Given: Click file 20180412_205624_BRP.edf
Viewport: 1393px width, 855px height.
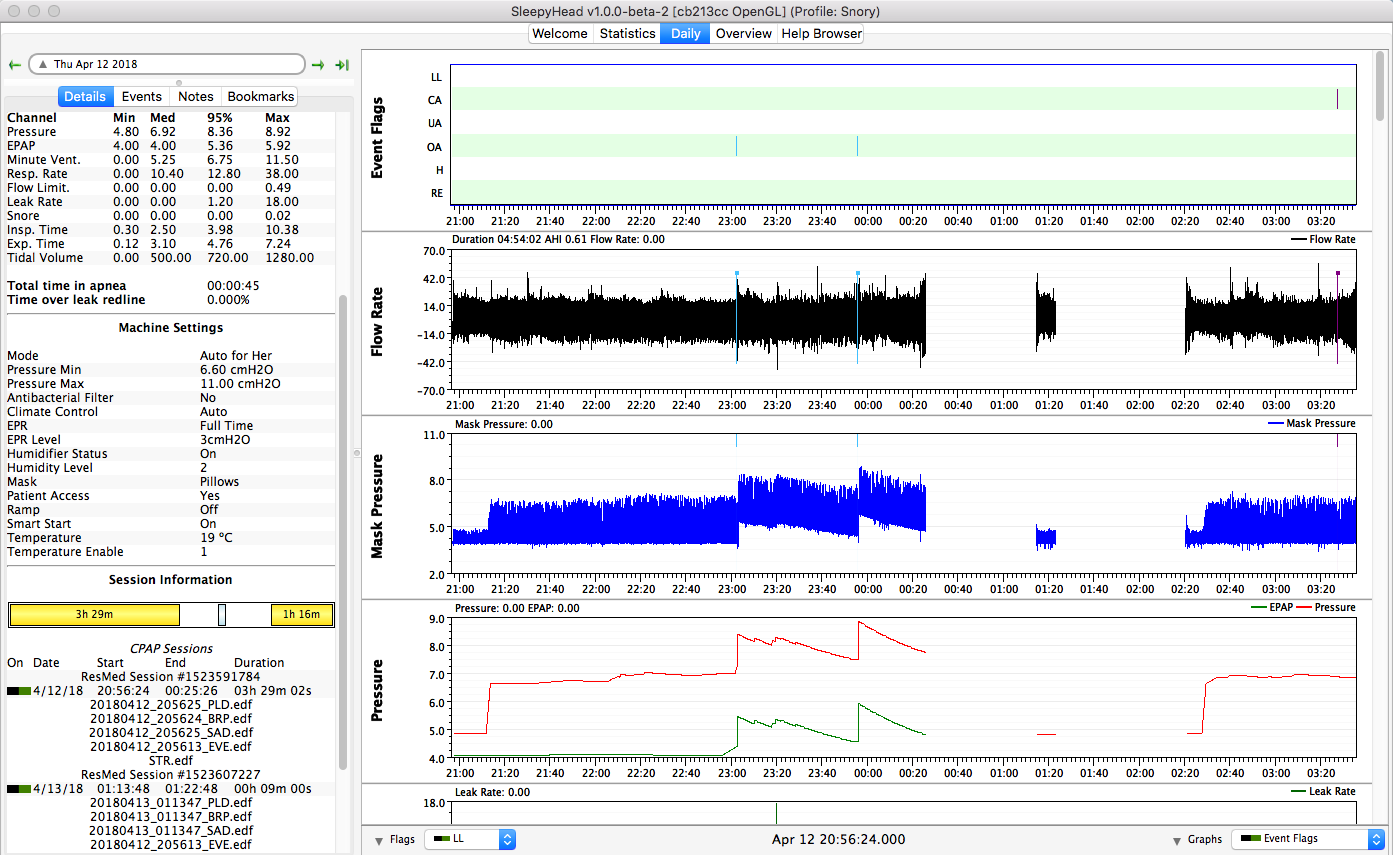Looking at the screenshot, I should pos(170,719).
